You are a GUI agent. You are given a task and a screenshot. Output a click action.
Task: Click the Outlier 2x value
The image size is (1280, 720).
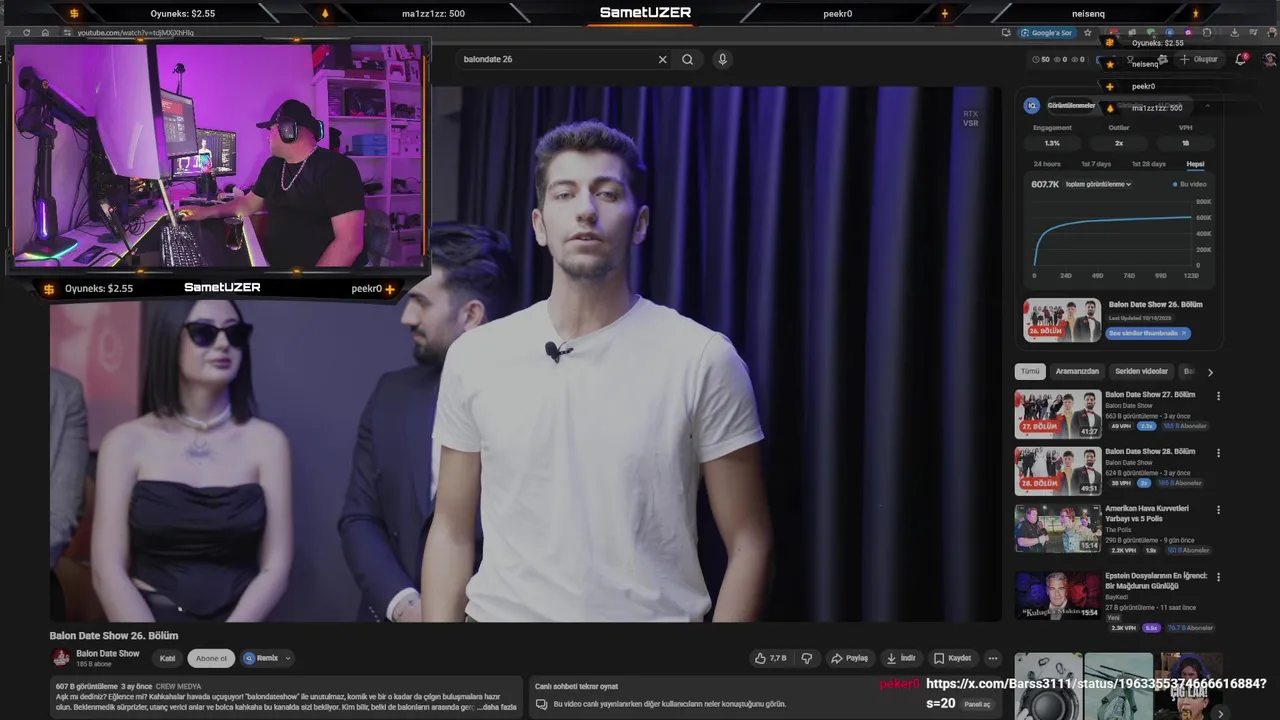[1119, 143]
